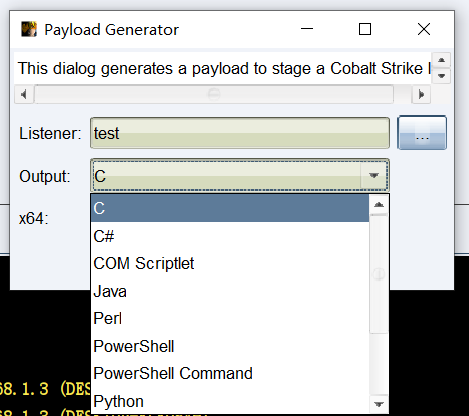Pick Python as output format

click(x=230, y=401)
